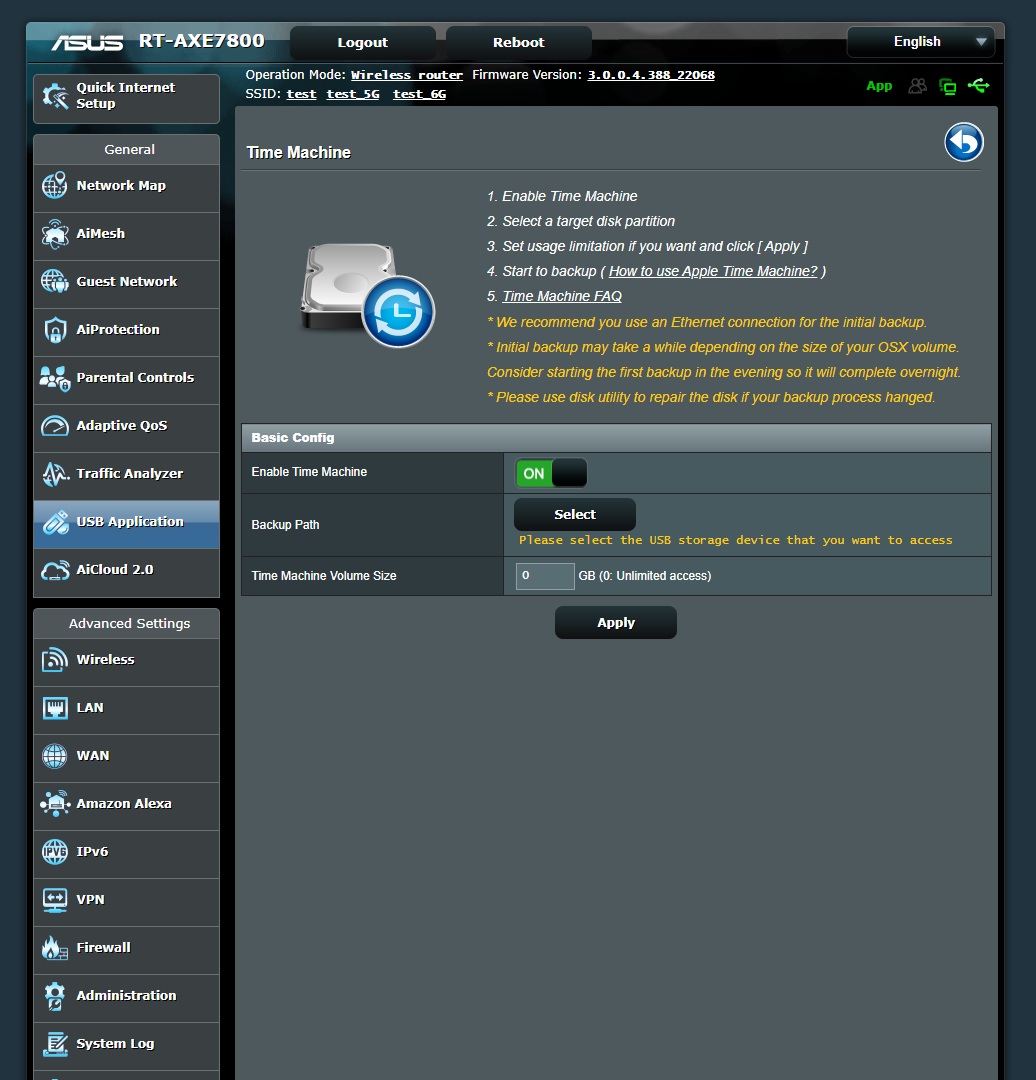Click the test SSID link
The width and height of the screenshot is (1036, 1080).
[x=302, y=94]
